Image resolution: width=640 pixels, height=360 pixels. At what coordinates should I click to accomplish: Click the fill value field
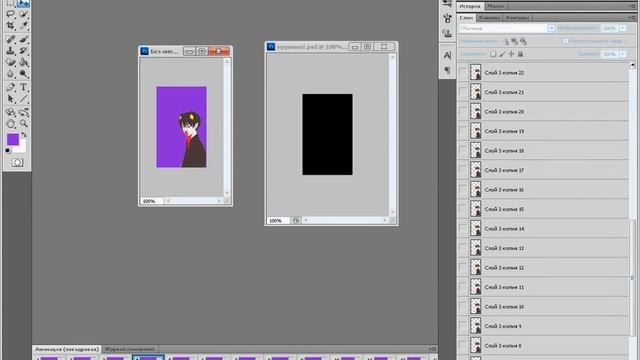coord(609,54)
